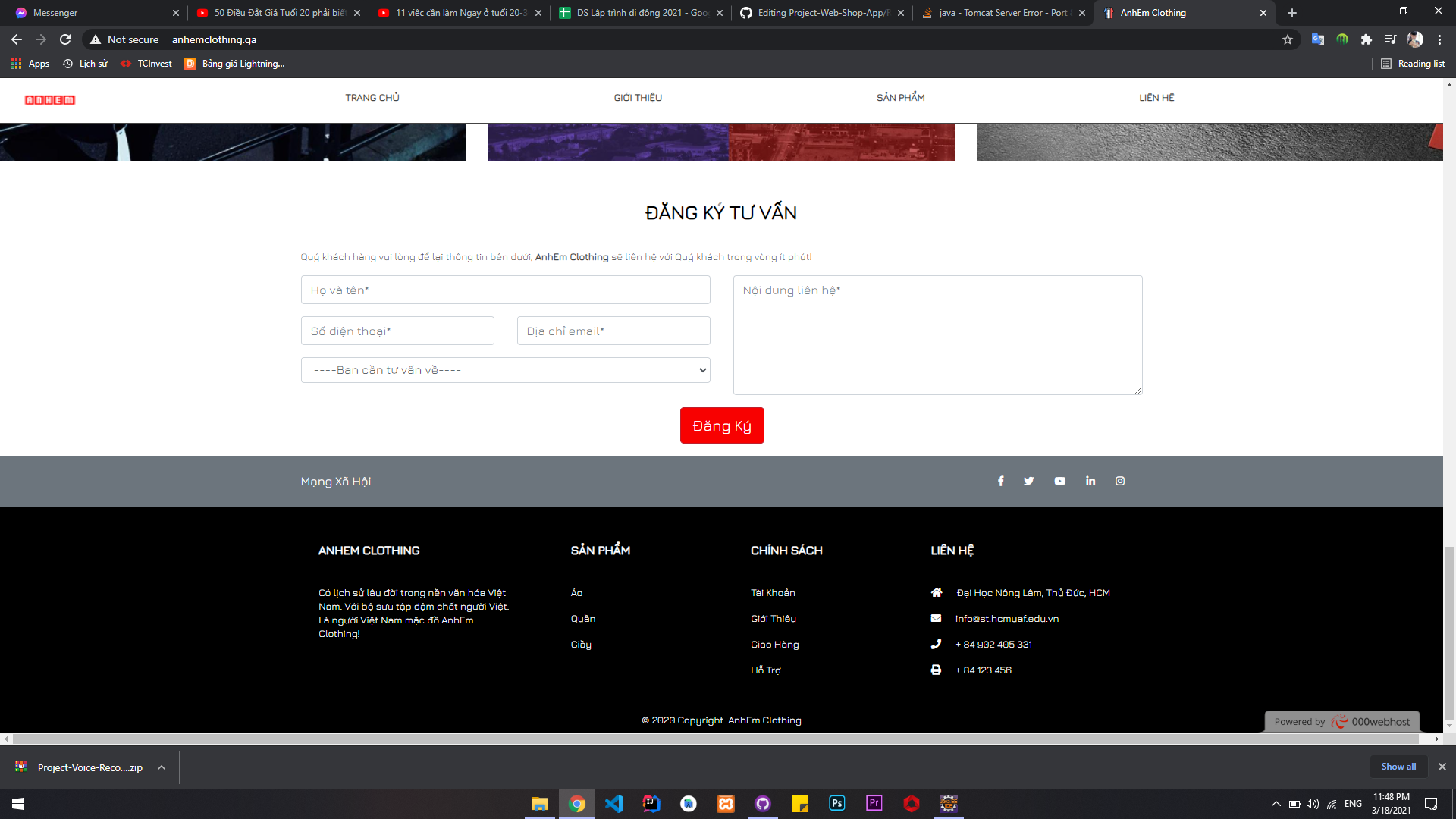Open the SẢN PHẨM navigation menu
Viewport: 1456px width, 819px height.
click(x=901, y=98)
